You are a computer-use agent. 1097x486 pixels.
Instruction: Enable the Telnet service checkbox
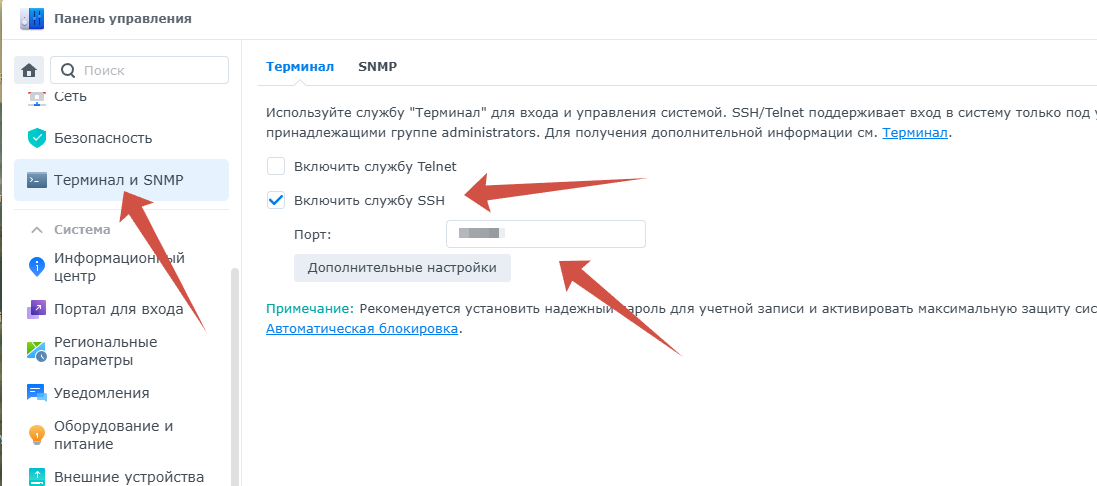tap(276, 167)
